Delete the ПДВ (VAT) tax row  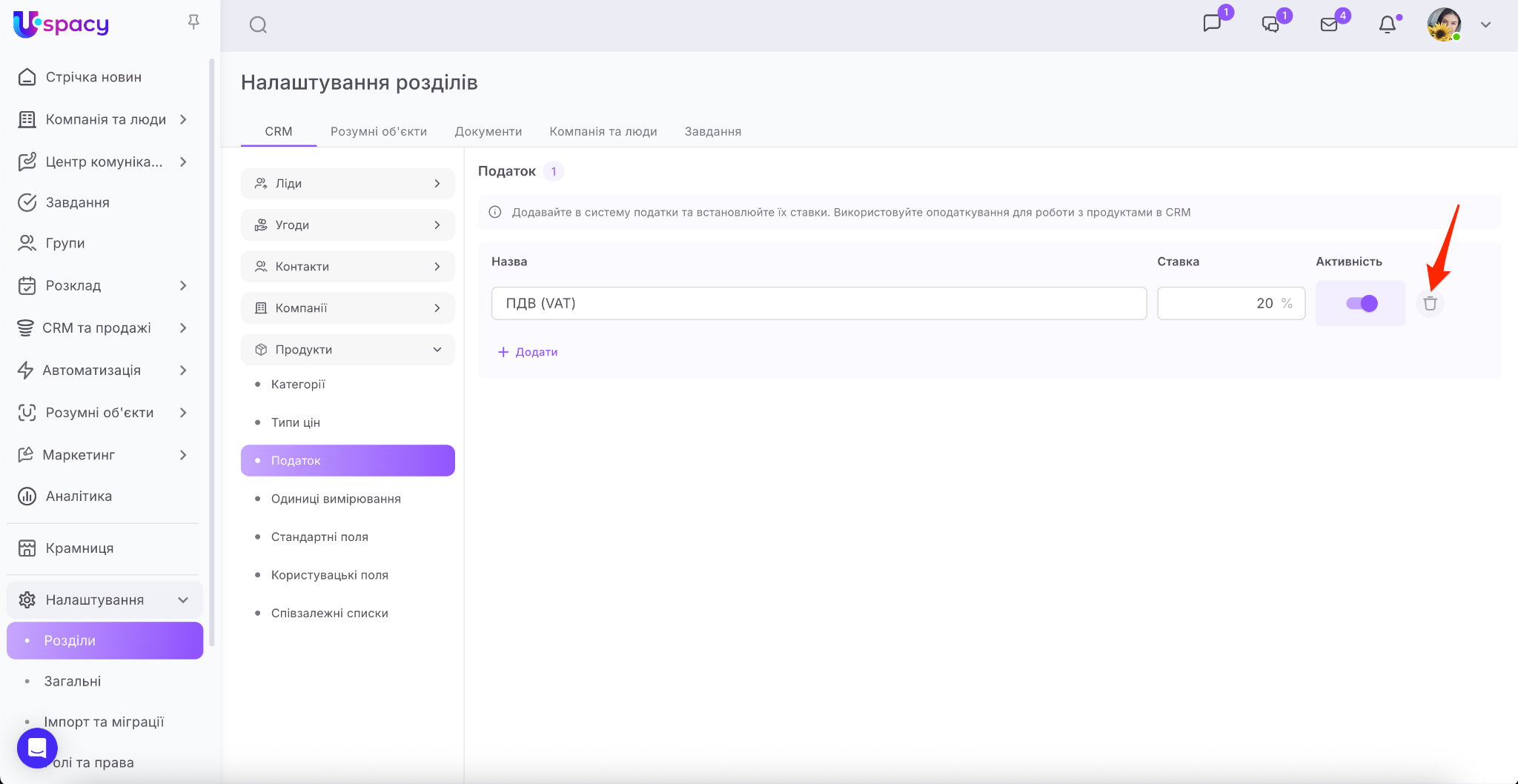click(x=1430, y=303)
